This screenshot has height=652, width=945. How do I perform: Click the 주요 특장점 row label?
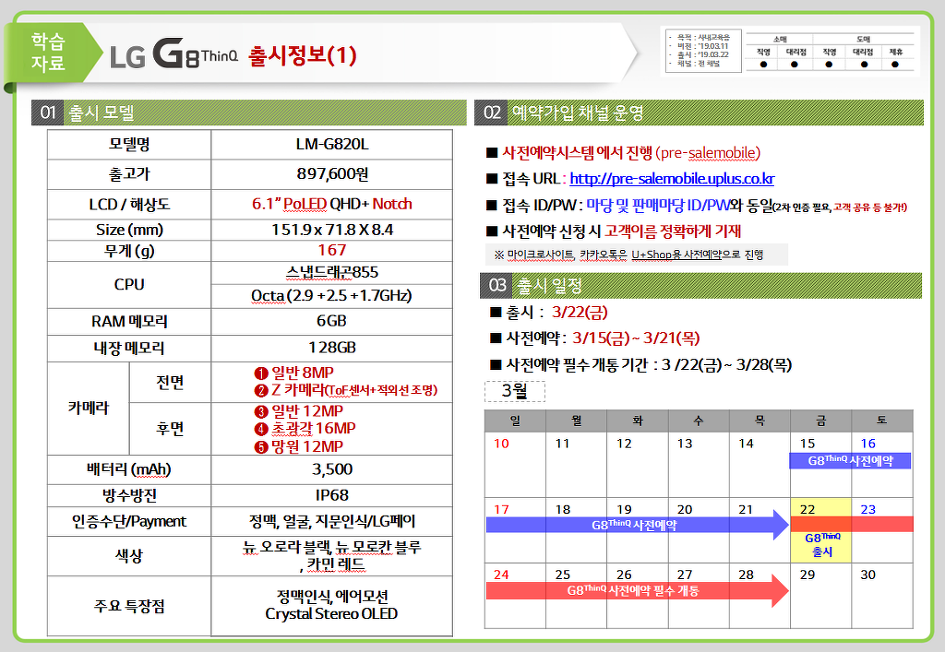[x=129, y=606]
